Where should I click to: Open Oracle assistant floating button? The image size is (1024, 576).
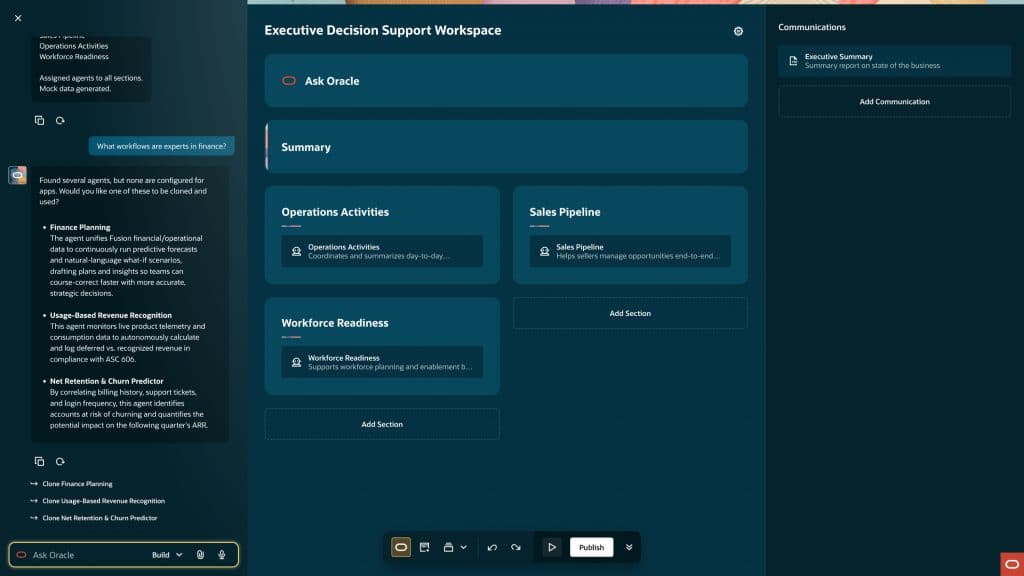(1012, 564)
